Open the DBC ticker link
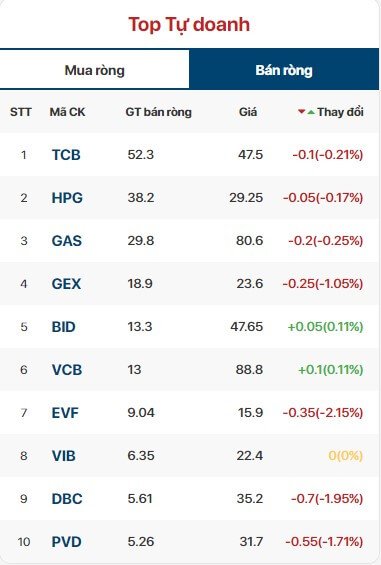This screenshot has width=381, height=565. point(67,499)
